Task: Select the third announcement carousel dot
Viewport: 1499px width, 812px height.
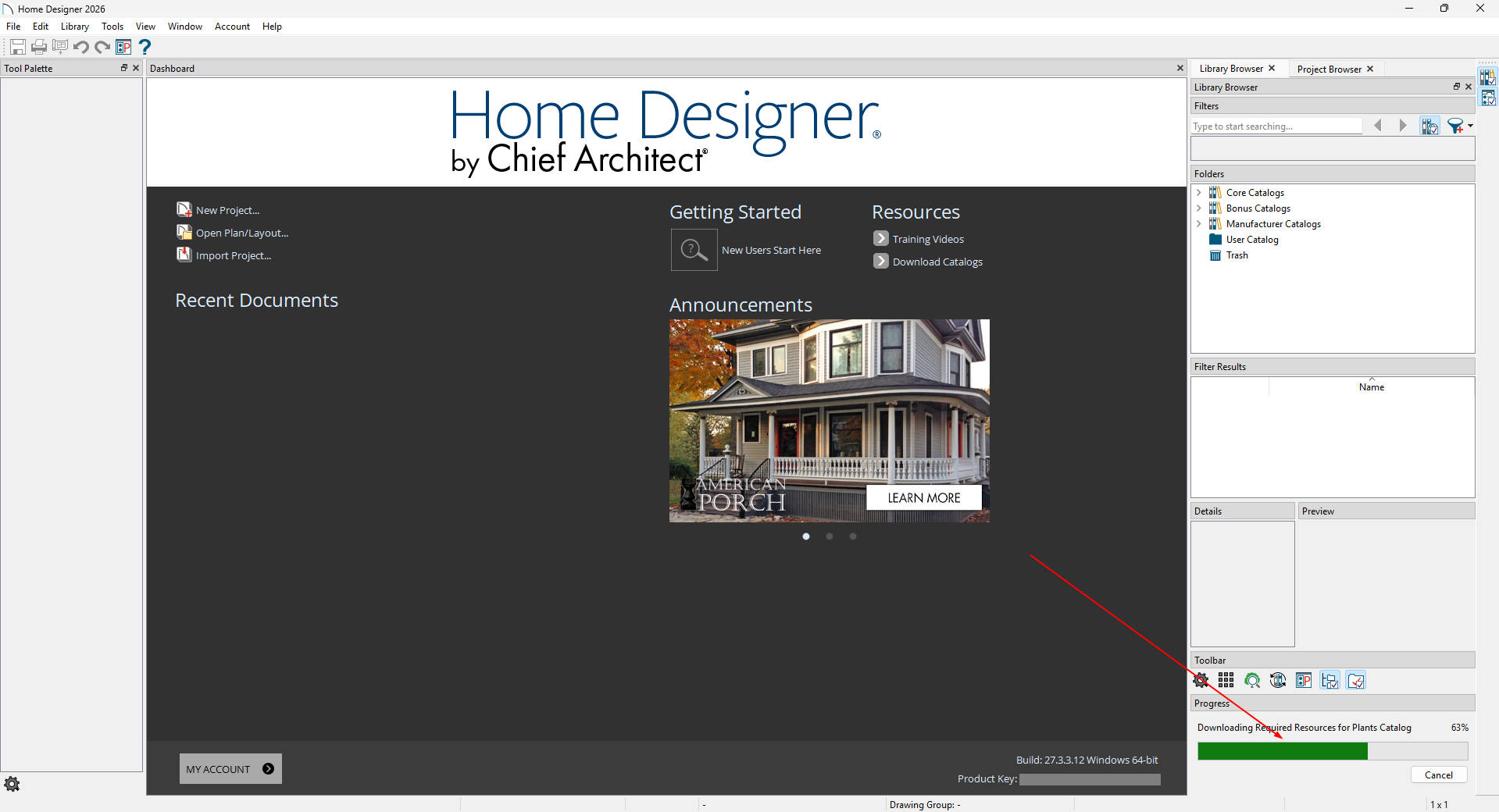Action: tap(853, 536)
